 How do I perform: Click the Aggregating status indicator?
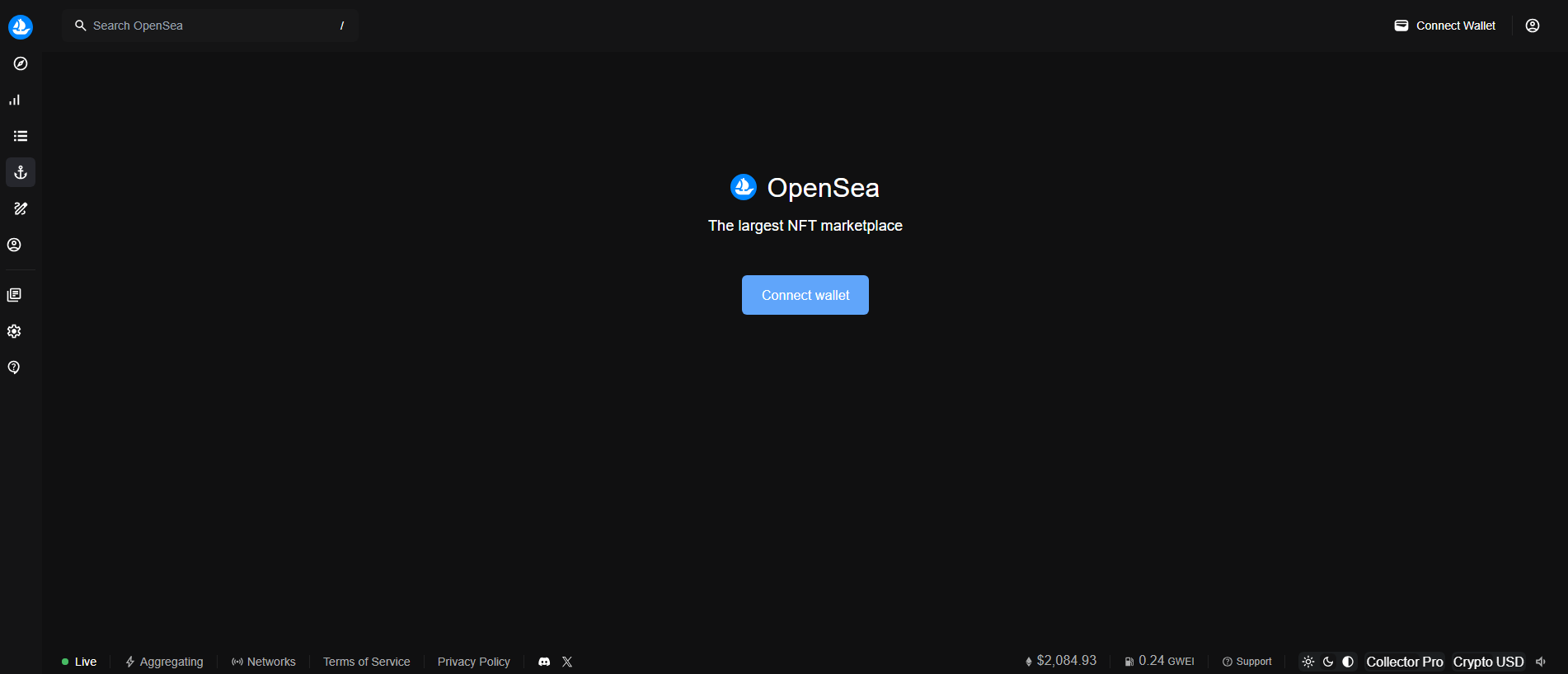(x=164, y=662)
